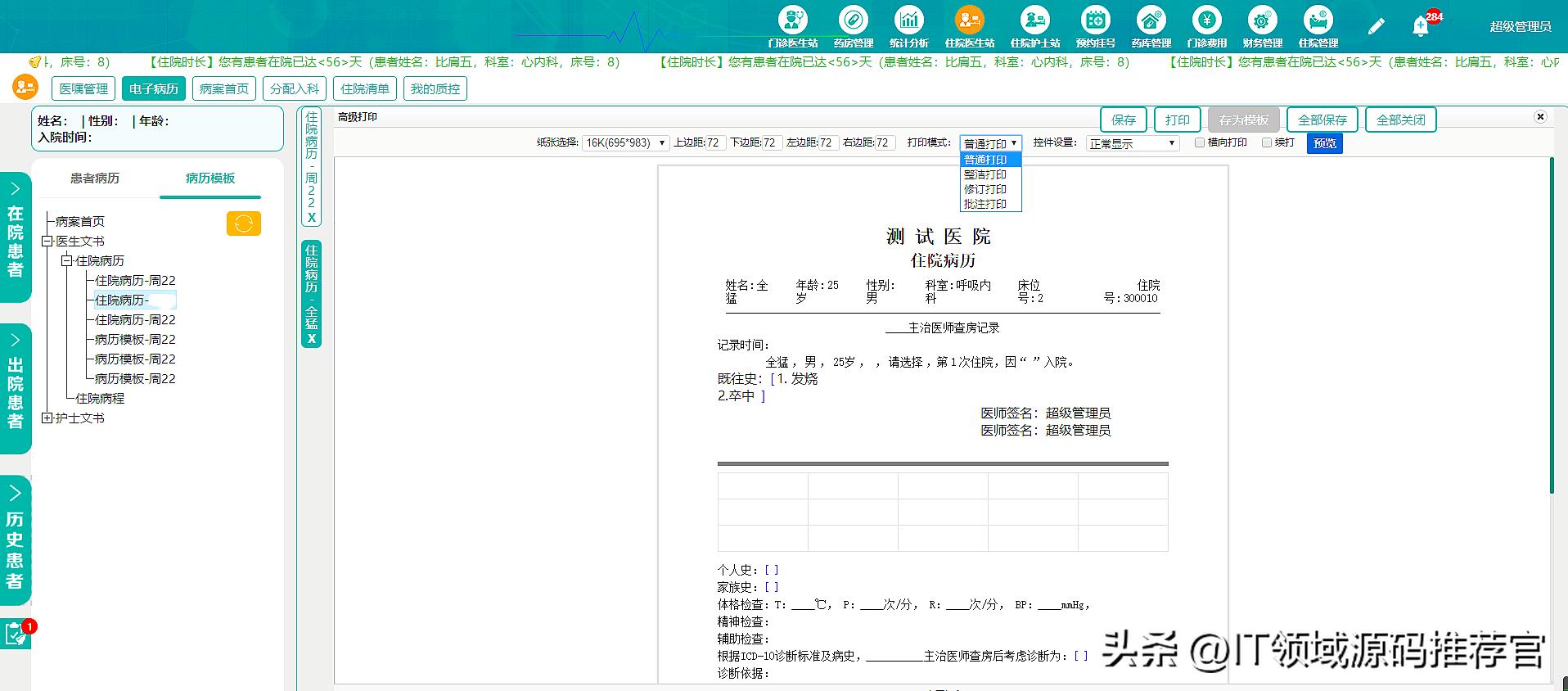
Task: Open the 医嘱管理 tab
Action: 83,88
